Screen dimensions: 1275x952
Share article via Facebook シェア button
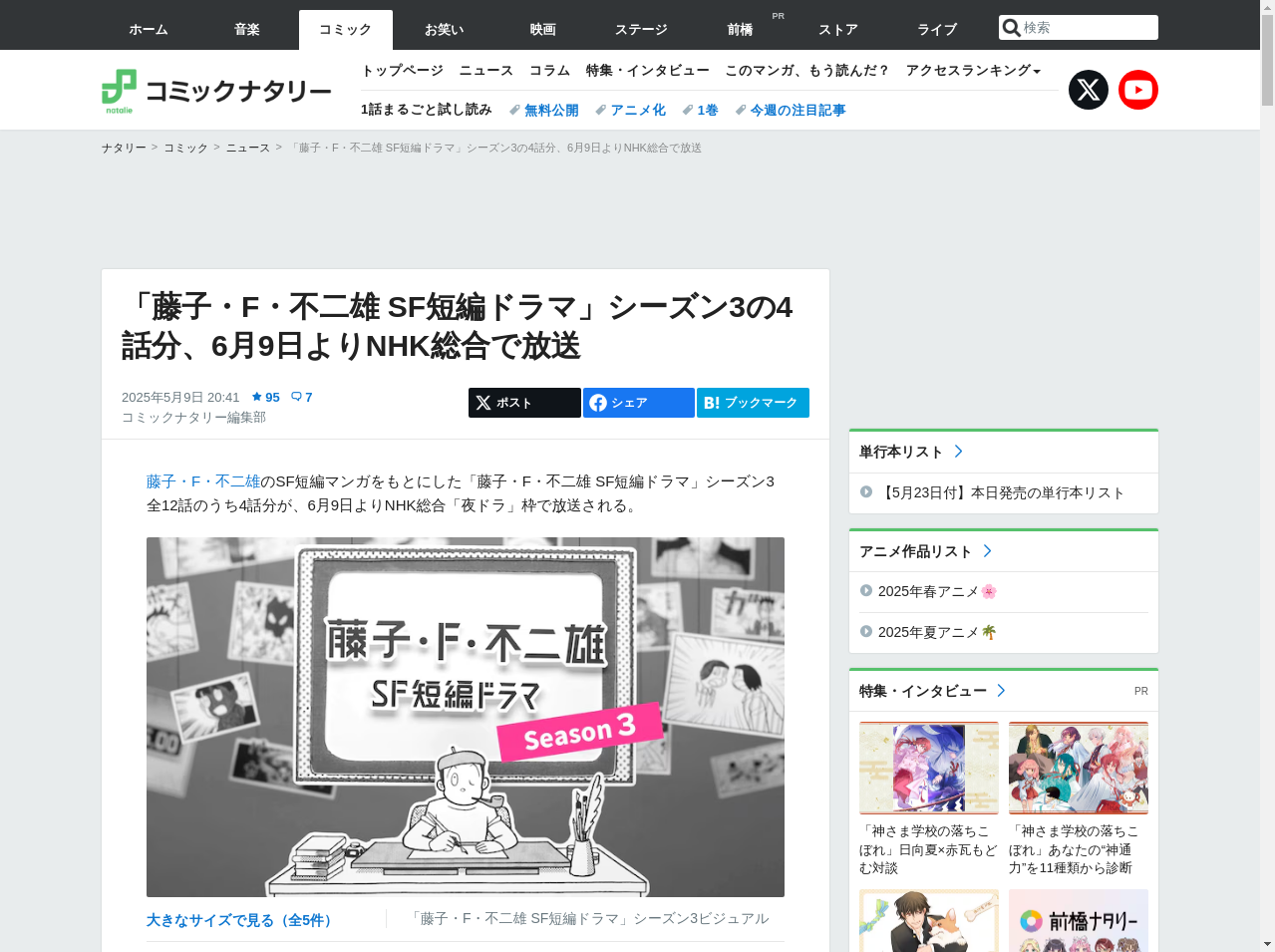[639, 403]
